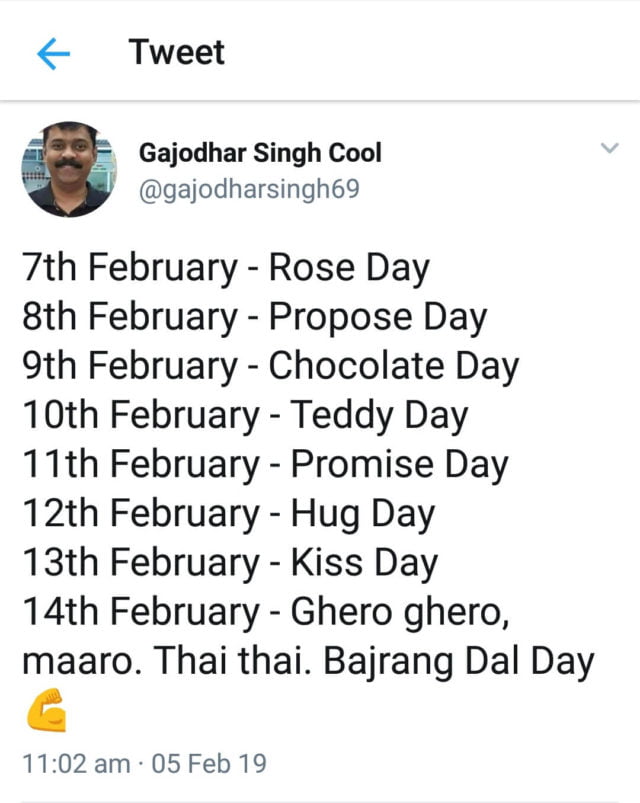Click the handle @gajodharsingh69

(249, 188)
